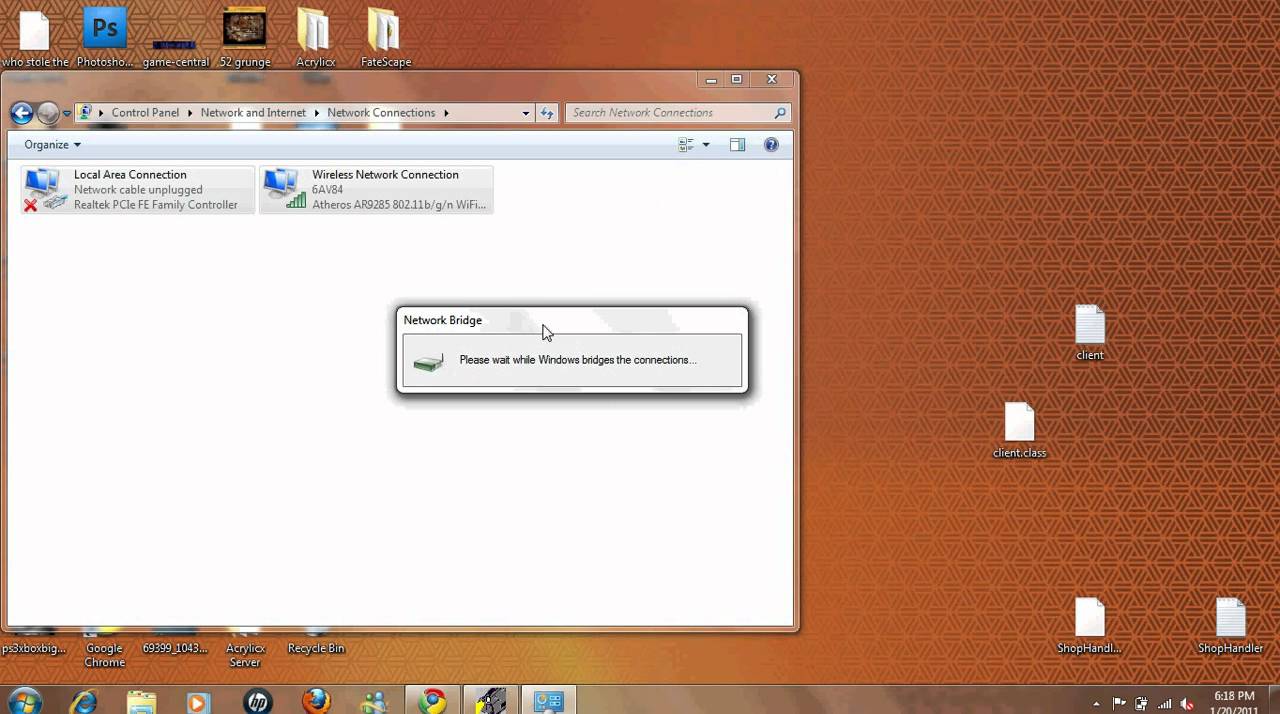Open Internet Explorer from taskbar
This screenshot has width=1280, height=714.
(x=84, y=701)
